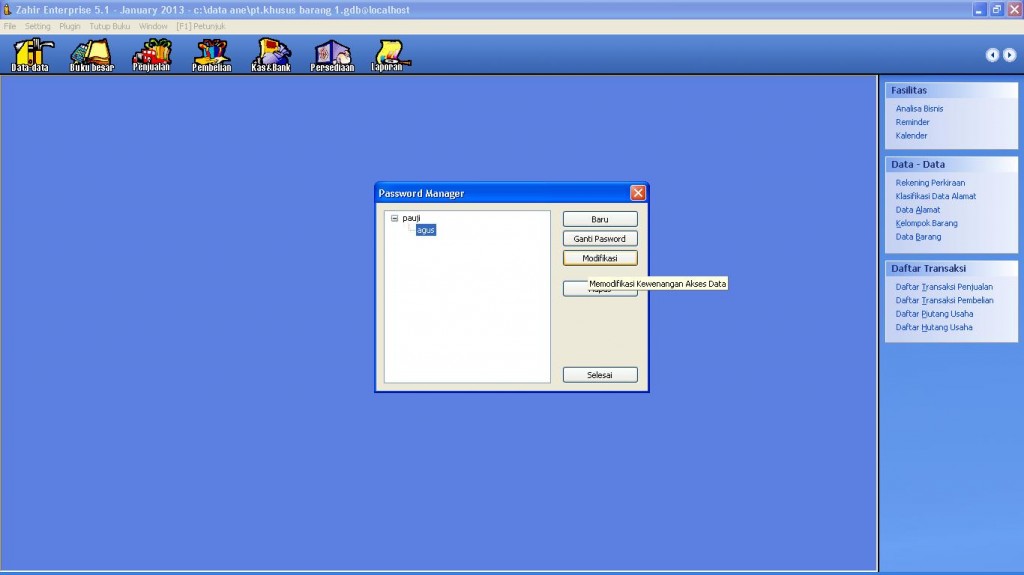Open the Tutup Buku menu
The image size is (1024, 575).
pos(109,25)
